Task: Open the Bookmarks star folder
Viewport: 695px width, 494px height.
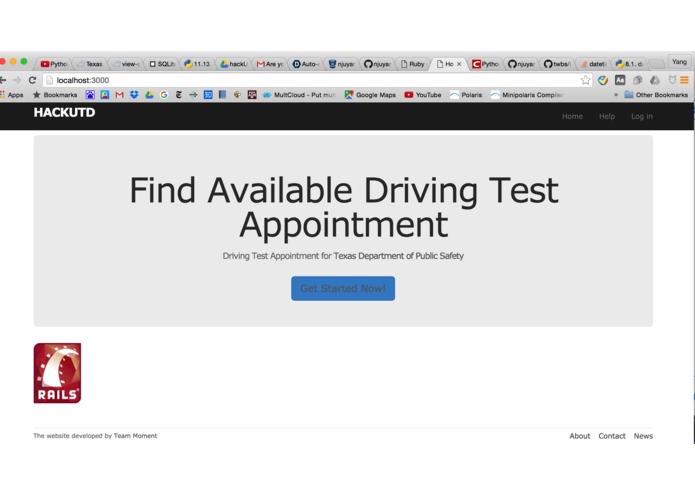Action: click(55, 95)
